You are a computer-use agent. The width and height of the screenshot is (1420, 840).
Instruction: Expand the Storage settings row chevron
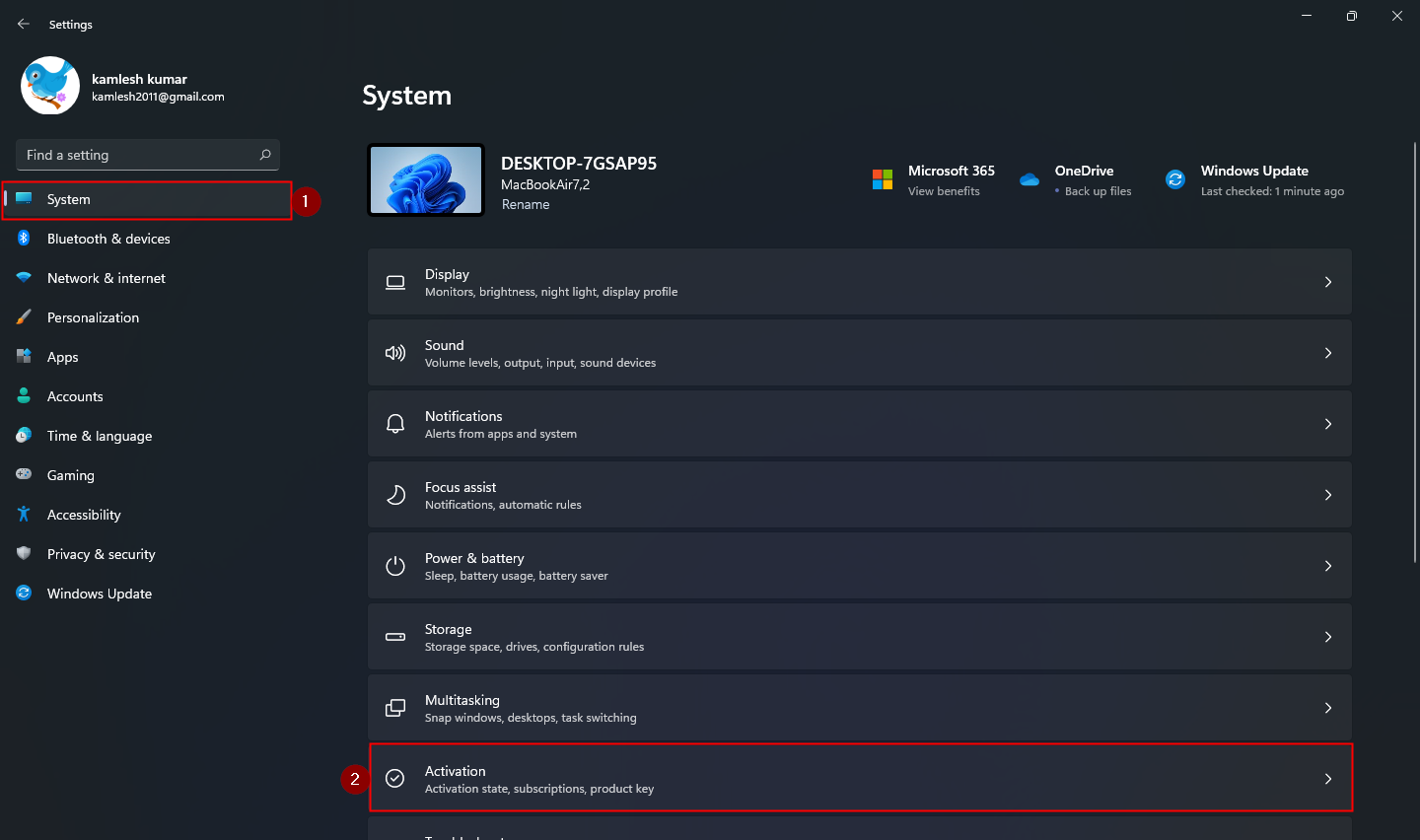click(1327, 636)
